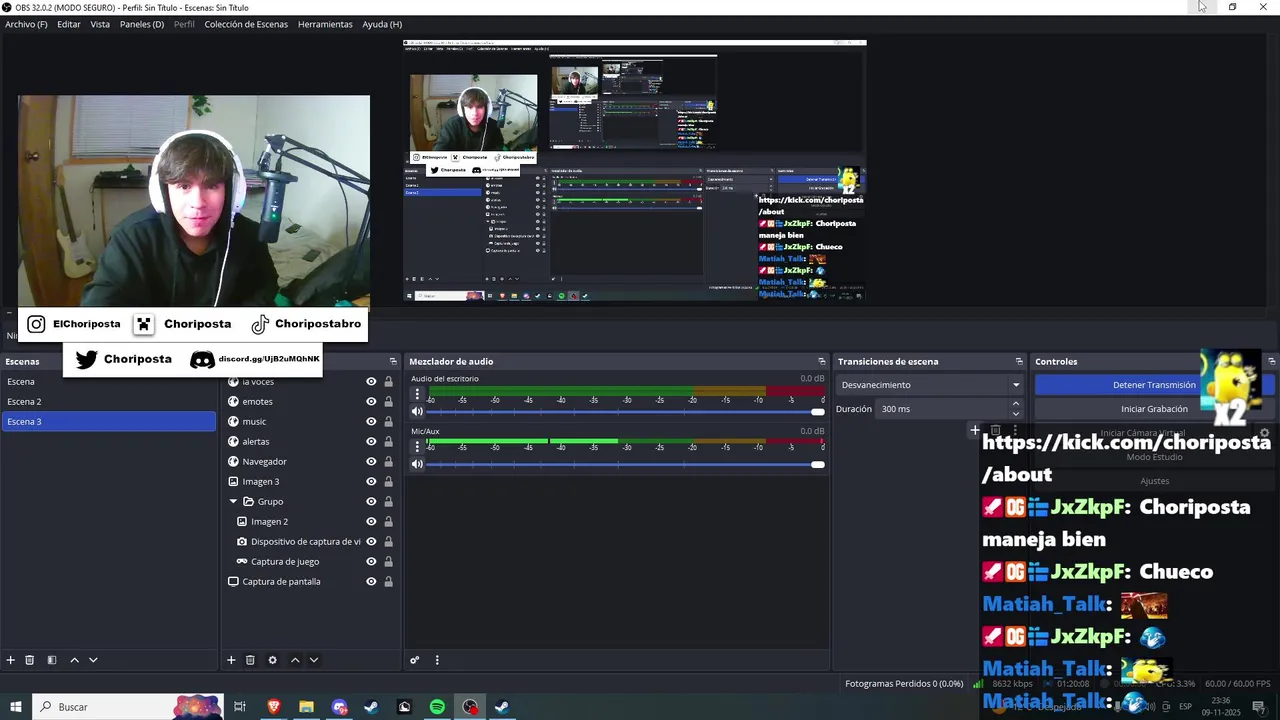Open the Colección de Escenas menu
The width and height of the screenshot is (1280, 720).
[x=246, y=24]
